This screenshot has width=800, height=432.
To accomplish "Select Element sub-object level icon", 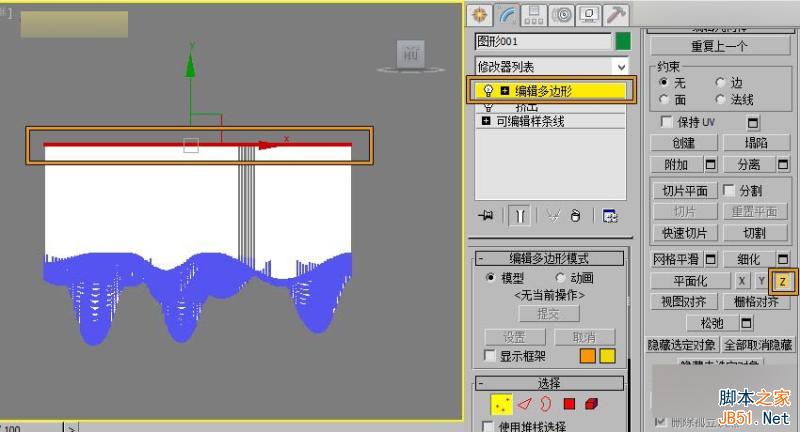I will [x=591, y=404].
